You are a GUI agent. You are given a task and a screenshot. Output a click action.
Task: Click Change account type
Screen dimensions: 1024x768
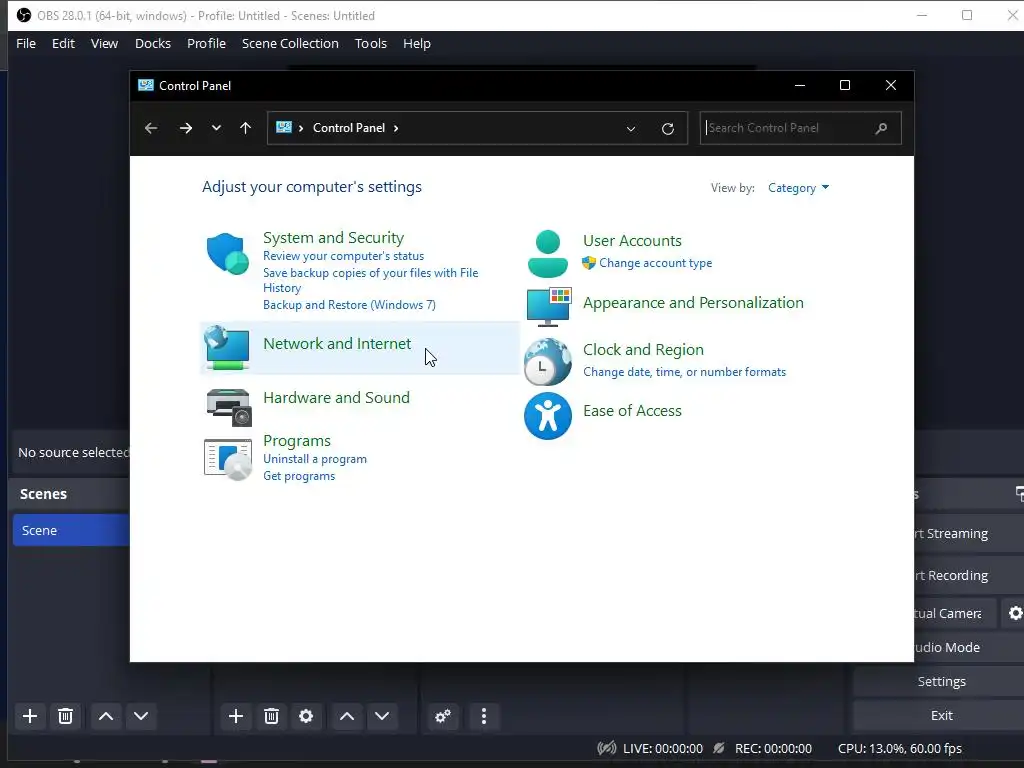[655, 263]
